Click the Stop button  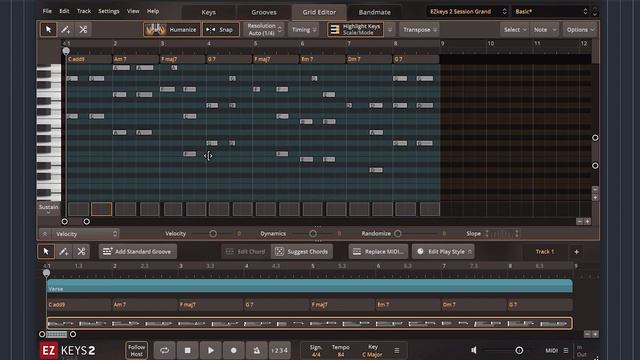pyautogui.click(x=187, y=350)
